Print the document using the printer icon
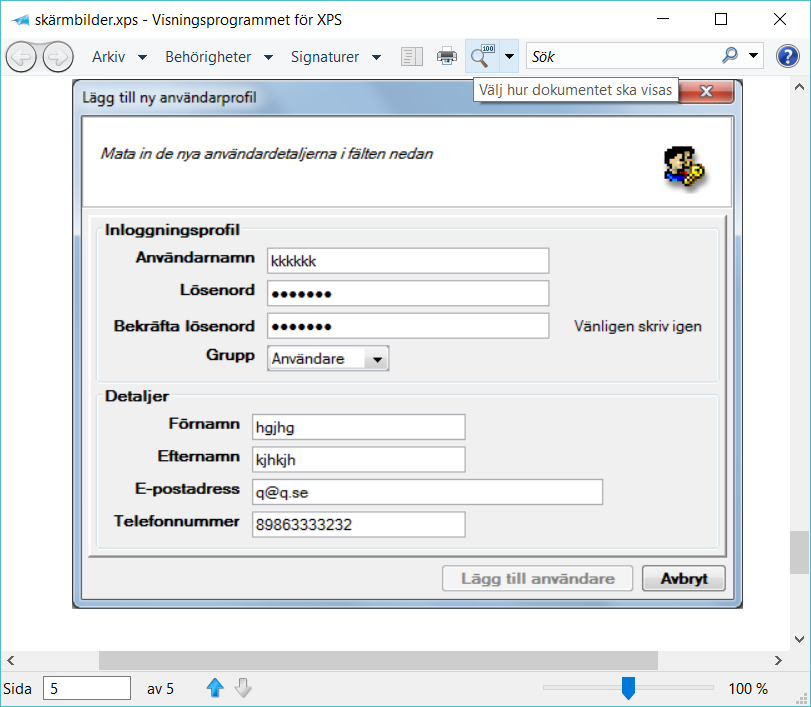This screenshot has height=707, width=811. pos(447,57)
